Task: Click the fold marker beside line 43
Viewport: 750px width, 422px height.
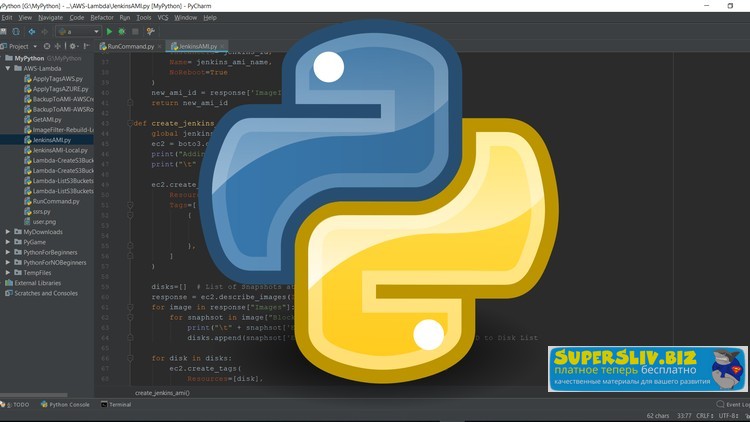Action: 130,123
